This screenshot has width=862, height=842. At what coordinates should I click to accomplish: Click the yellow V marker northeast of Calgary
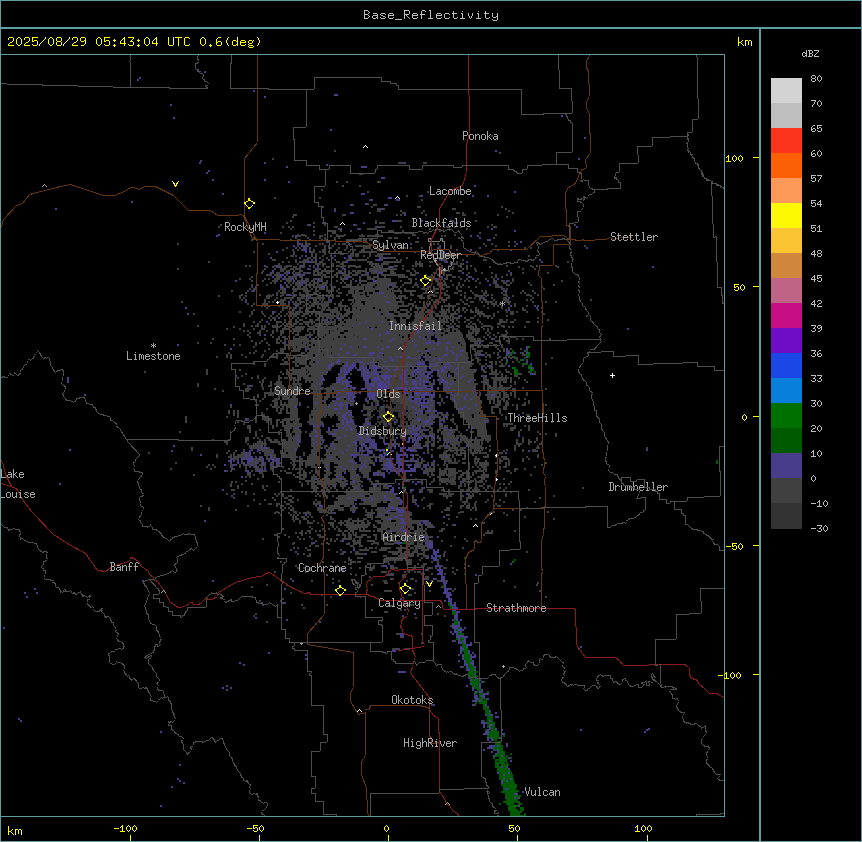click(x=429, y=584)
